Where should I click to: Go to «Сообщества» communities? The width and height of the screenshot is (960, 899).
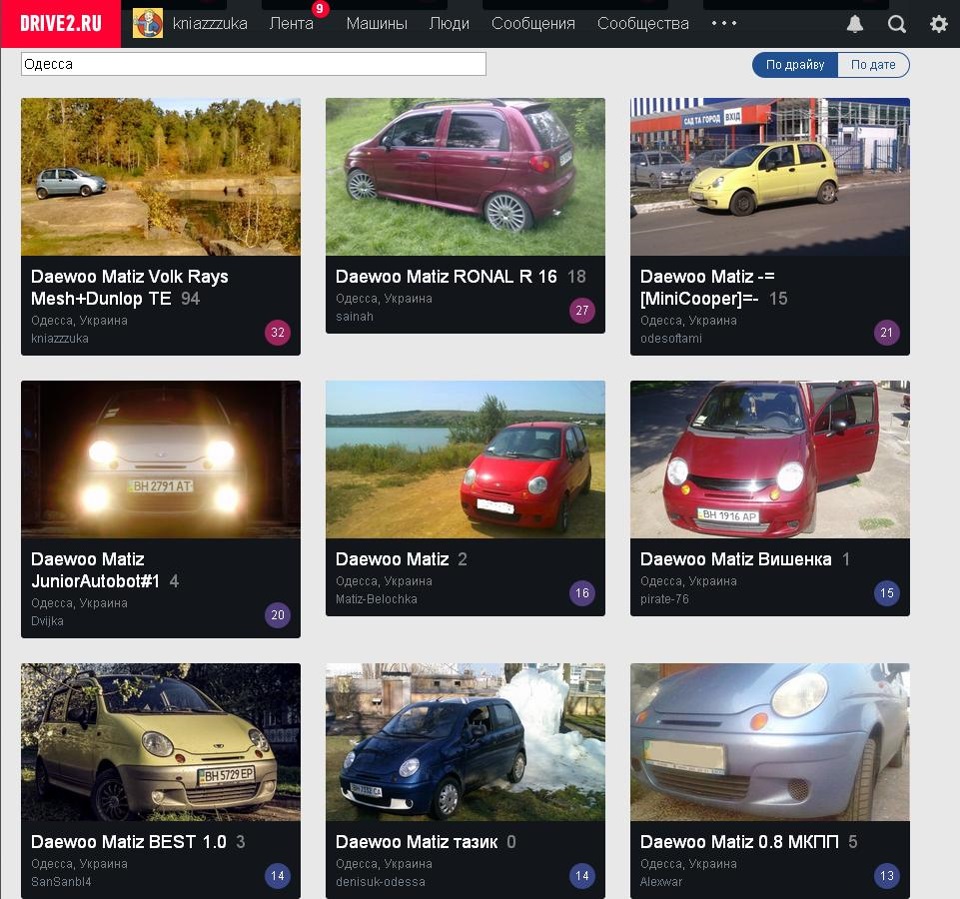pyautogui.click(x=643, y=23)
